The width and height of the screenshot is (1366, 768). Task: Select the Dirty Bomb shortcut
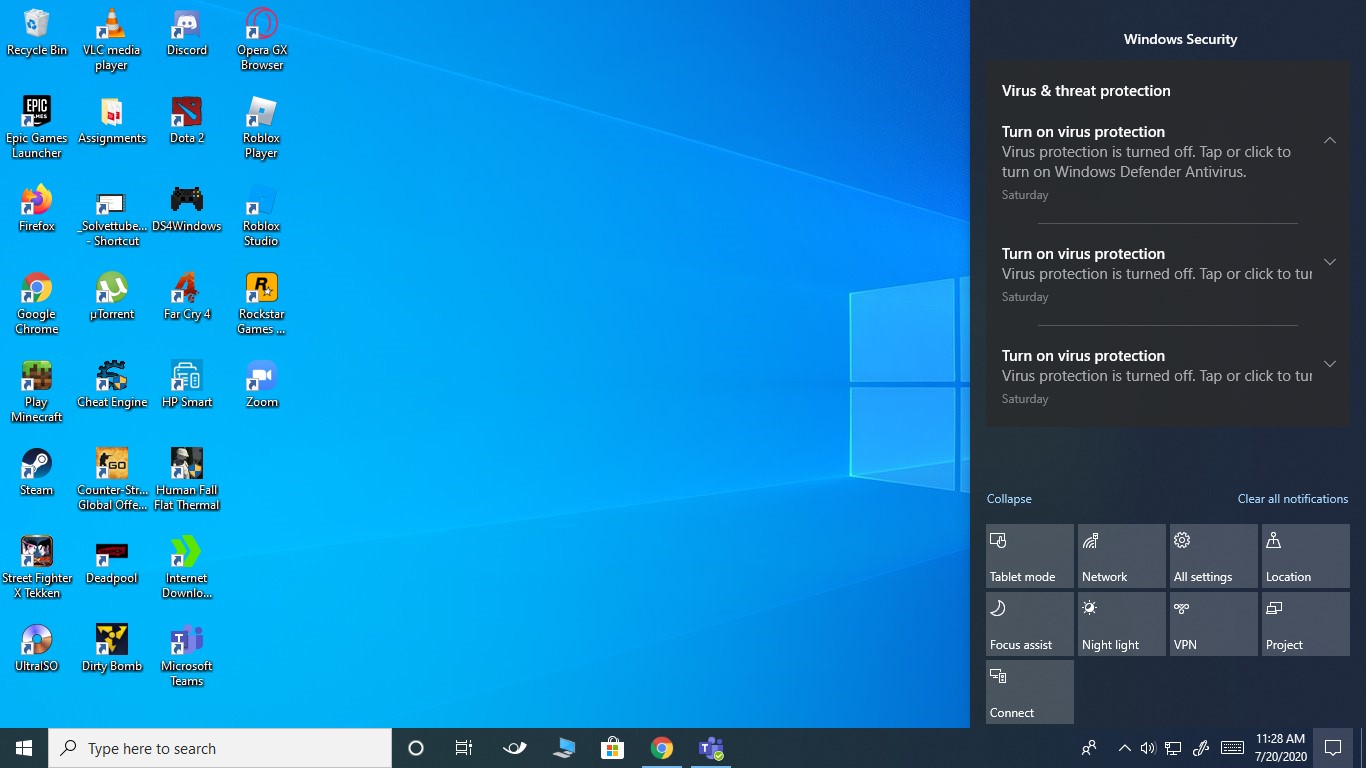coord(112,649)
